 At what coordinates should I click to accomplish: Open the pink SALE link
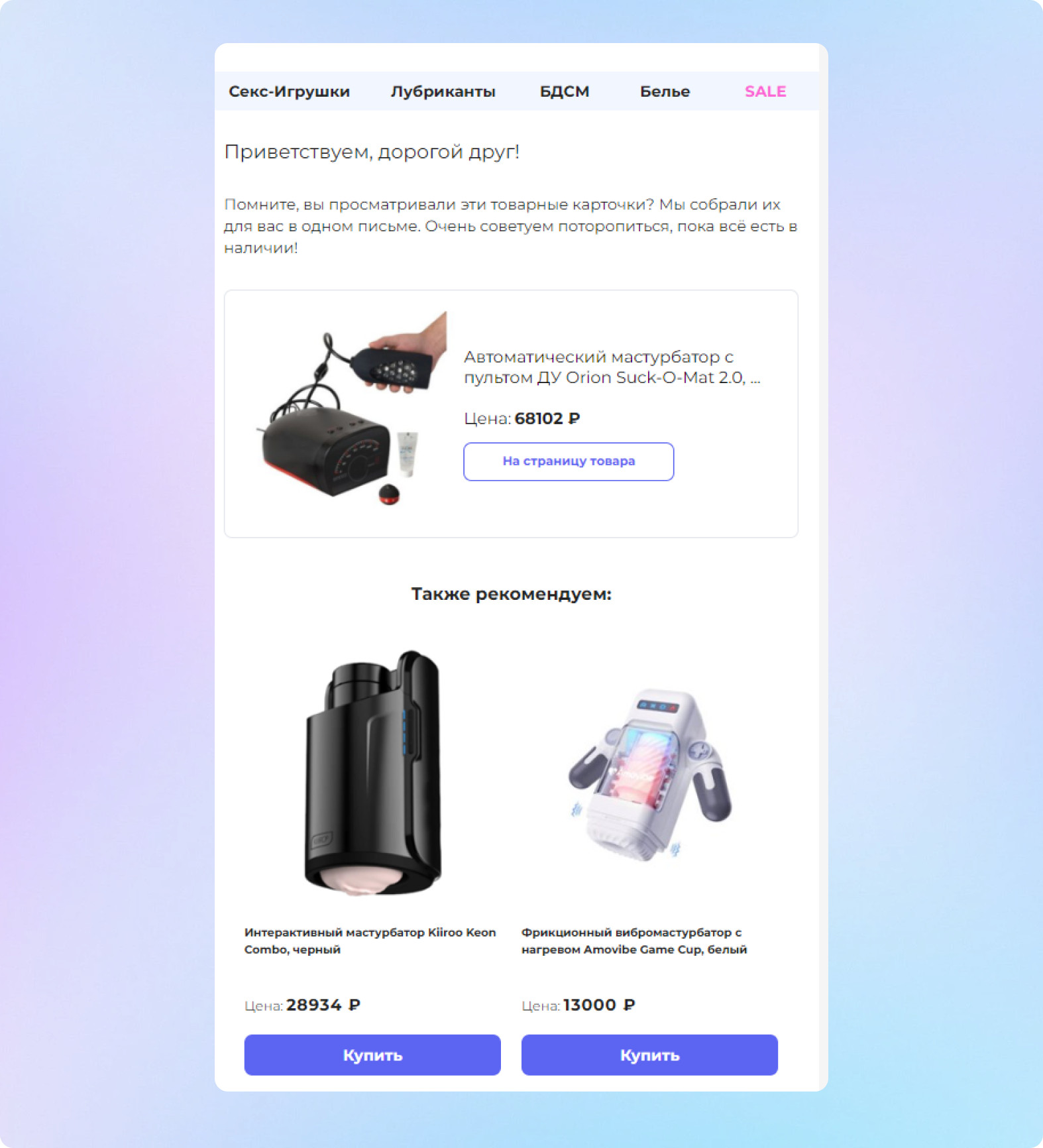point(765,91)
